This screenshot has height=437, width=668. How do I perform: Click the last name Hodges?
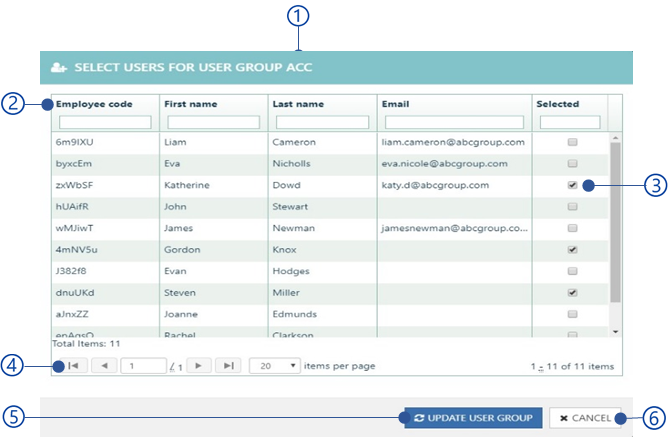coord(291,271)
